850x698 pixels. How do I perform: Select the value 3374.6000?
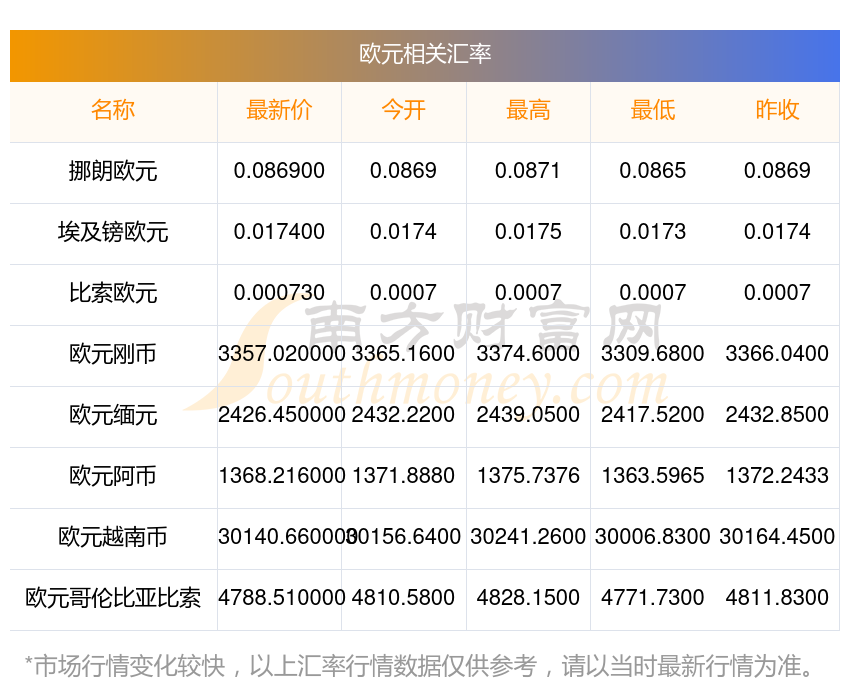[528, 354]
